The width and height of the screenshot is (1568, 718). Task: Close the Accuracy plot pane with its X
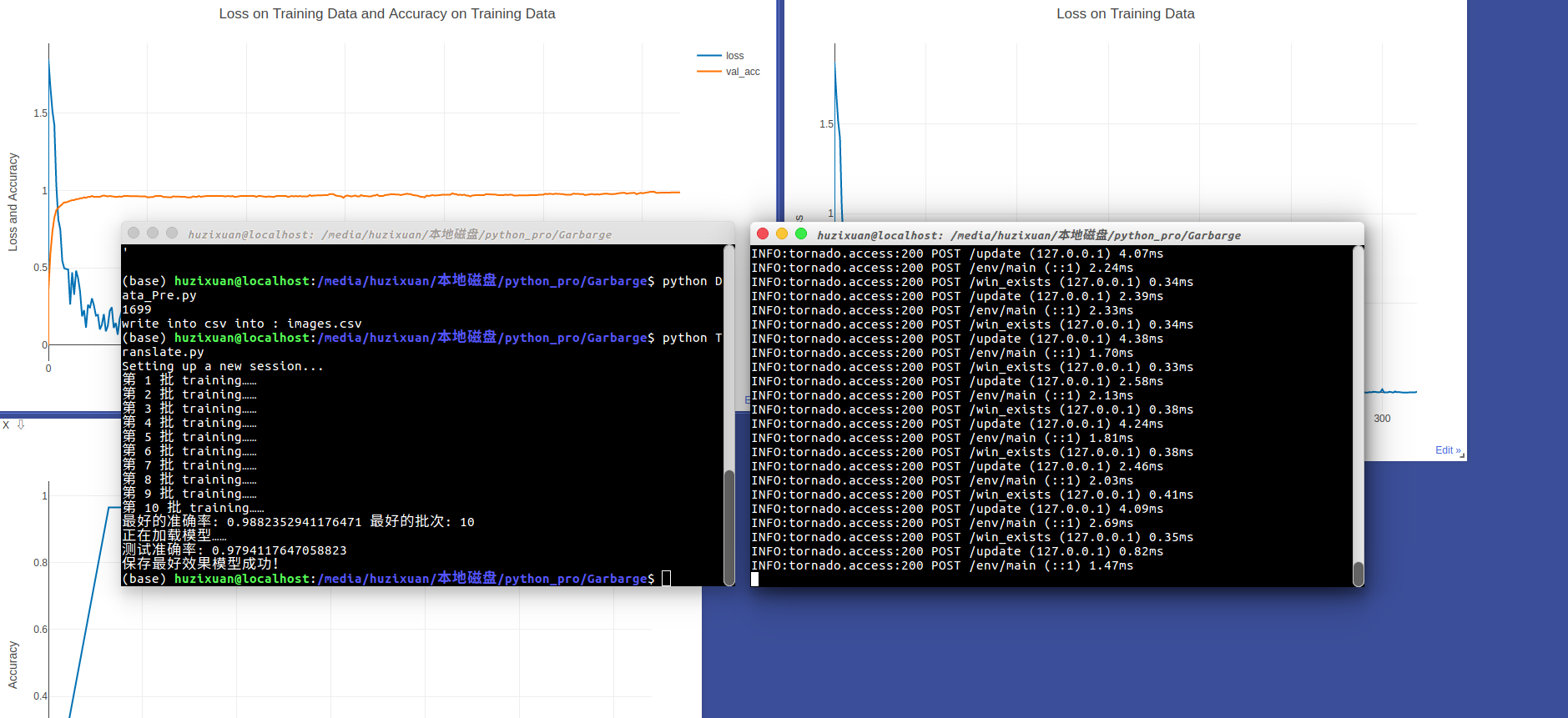click(x=6, y=425)
